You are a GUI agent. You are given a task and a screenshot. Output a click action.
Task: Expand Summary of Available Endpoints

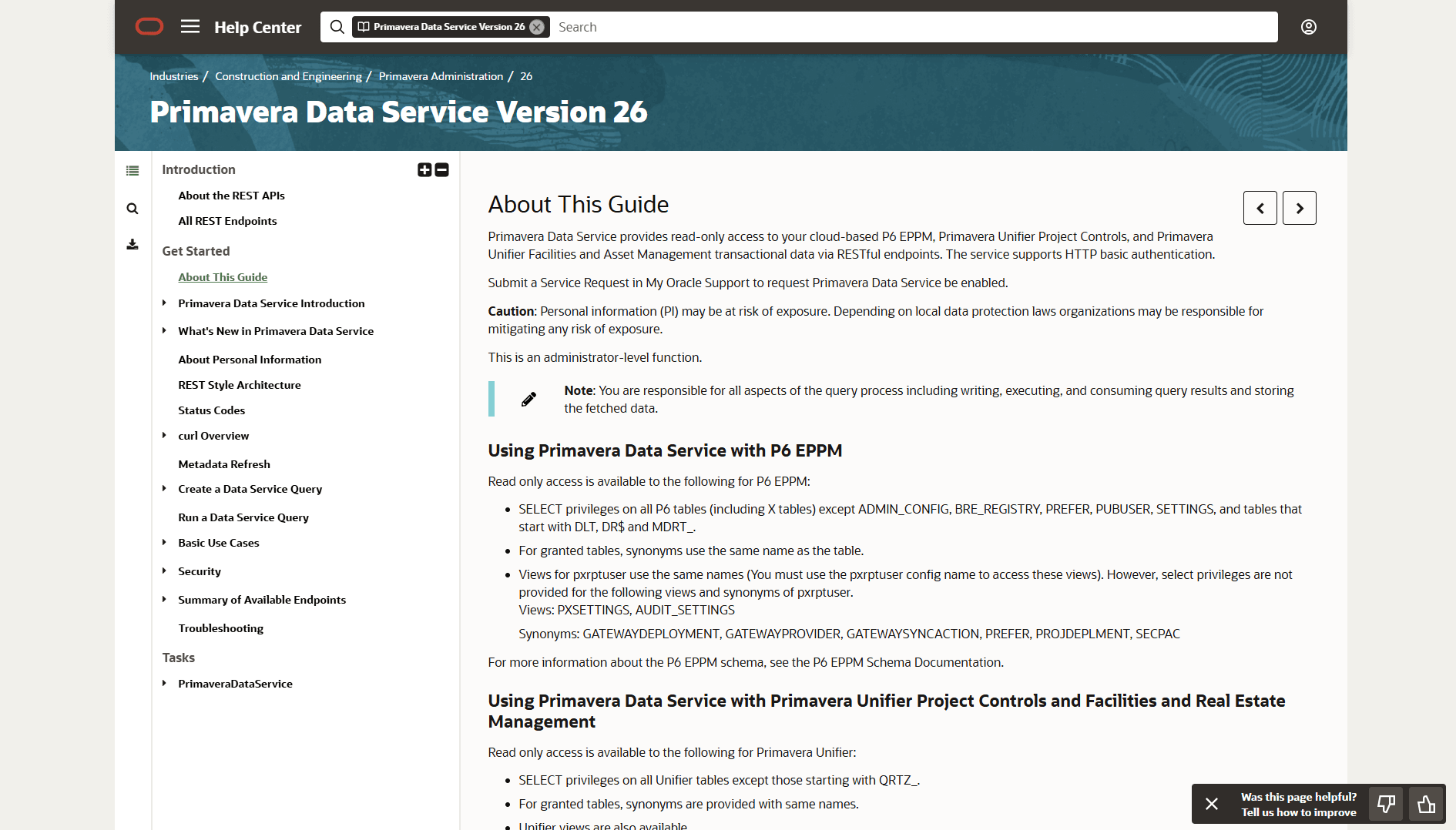(x=164, y=600)
